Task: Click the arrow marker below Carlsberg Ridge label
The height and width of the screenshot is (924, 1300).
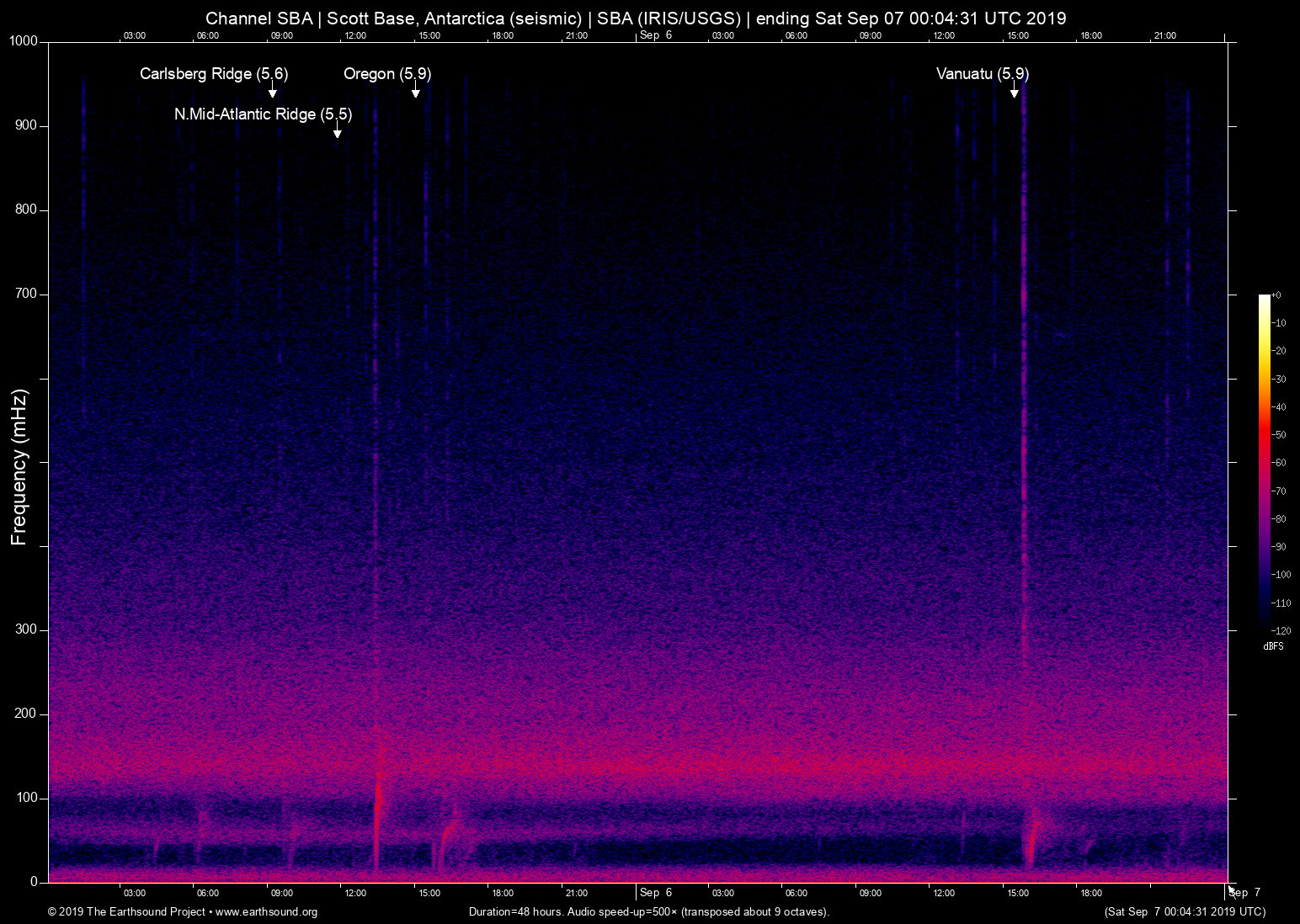Action: tap(272, 92)
